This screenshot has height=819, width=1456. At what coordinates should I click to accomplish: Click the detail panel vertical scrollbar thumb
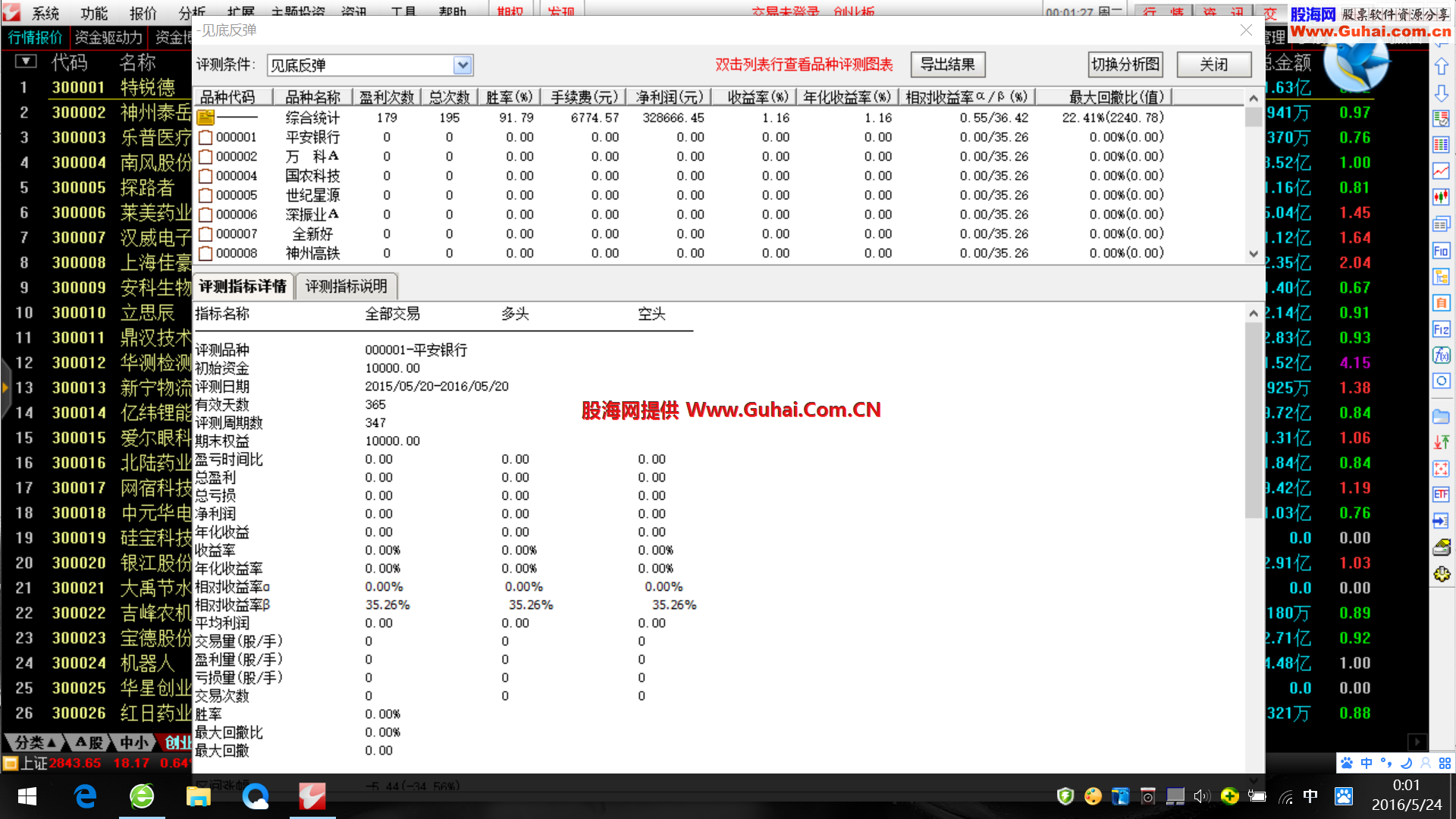(1254, 420)
